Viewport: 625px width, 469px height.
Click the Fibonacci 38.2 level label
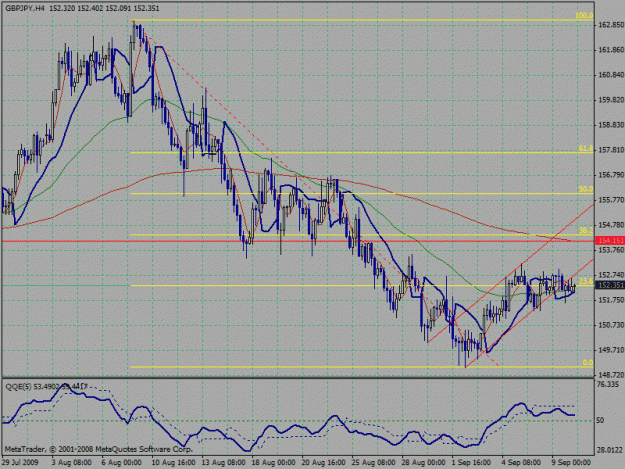[x=586, y=230]
